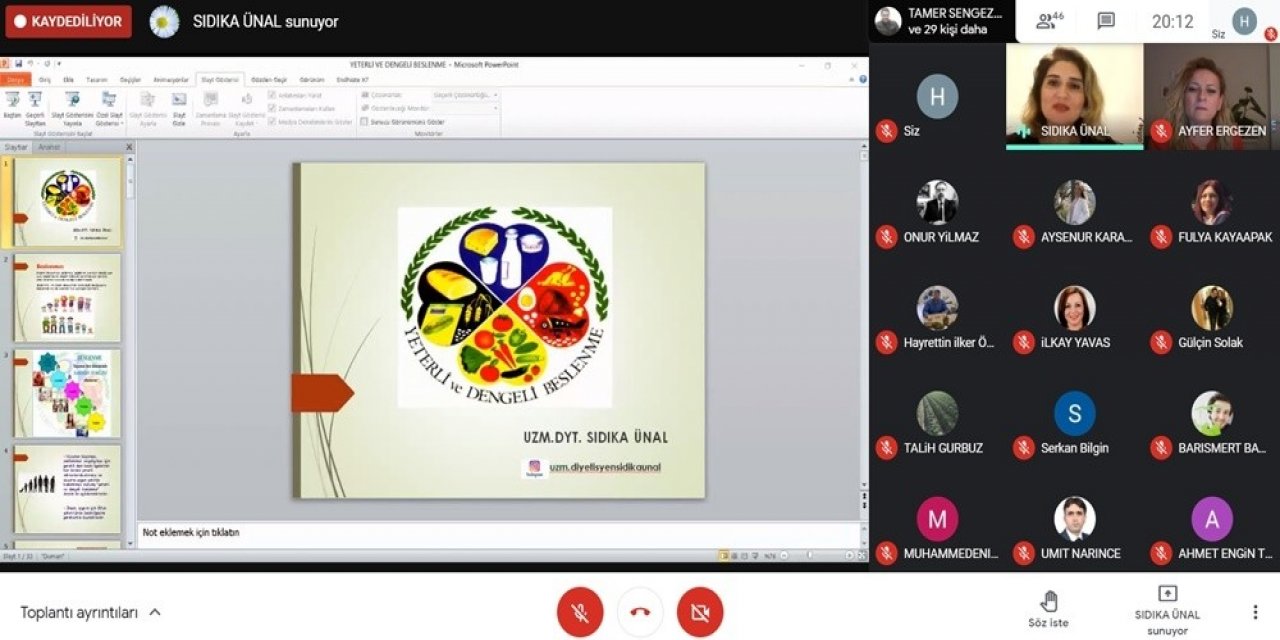Click Geçerli Slayttan slideshow icon
The width and height of the screenshot is (1280, 640).
pos(35,108)
